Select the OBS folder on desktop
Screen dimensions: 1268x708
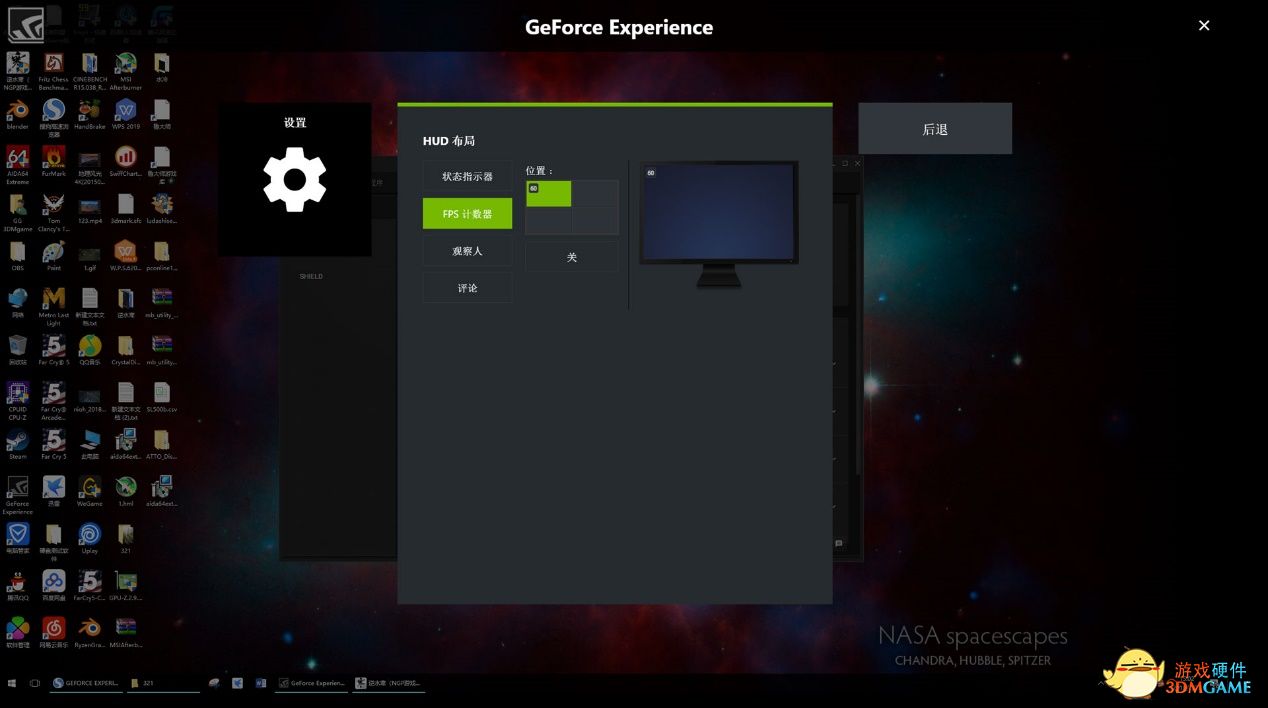(x=18, y=257)
